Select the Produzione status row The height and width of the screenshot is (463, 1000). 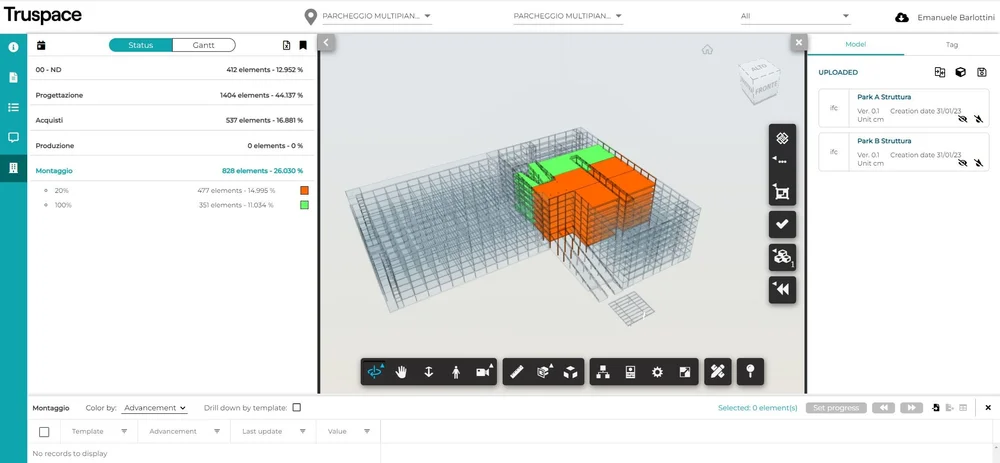coord(172,145)
